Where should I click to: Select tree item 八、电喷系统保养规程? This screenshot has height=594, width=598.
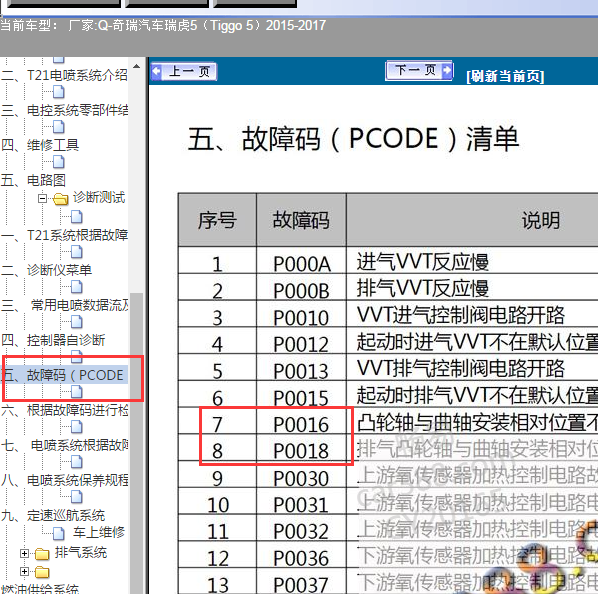coord(64,481)
